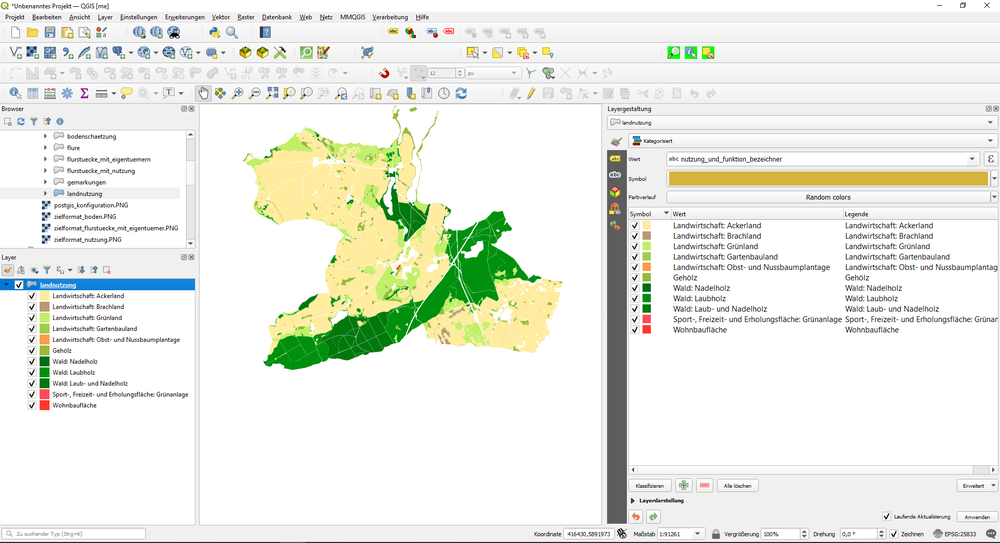Click the yellow Symbol color bar
Viewport: 1000px width, 543px height.
pyautogui.click(x=828, y=178)
